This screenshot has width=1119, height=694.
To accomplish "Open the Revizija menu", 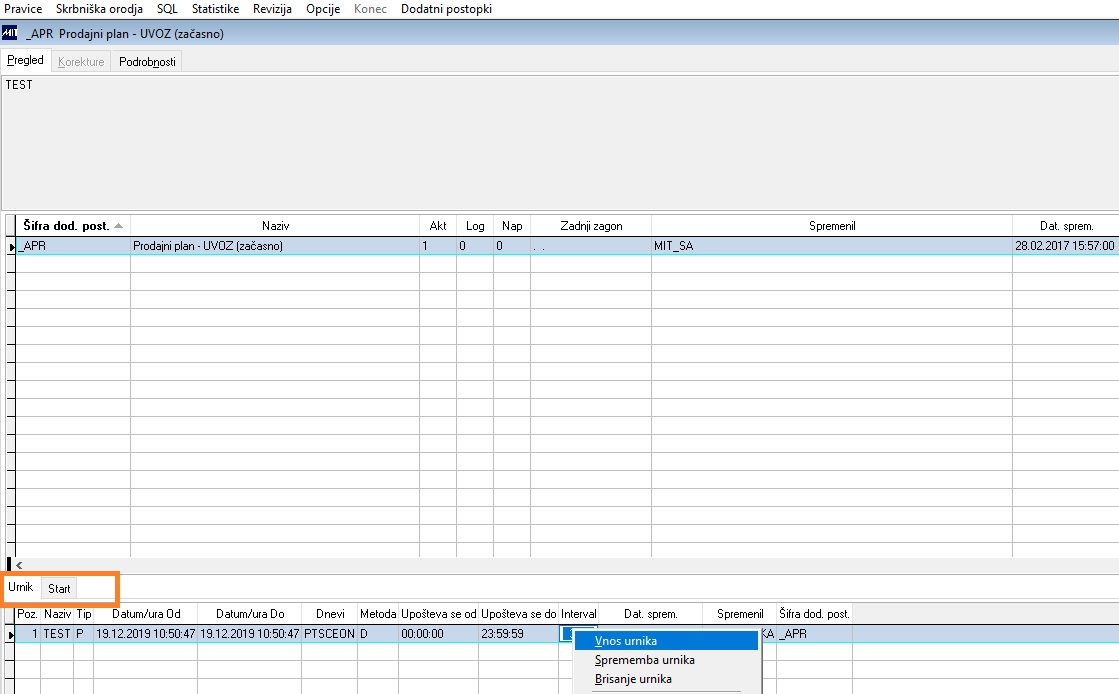I will coord(272,9).
